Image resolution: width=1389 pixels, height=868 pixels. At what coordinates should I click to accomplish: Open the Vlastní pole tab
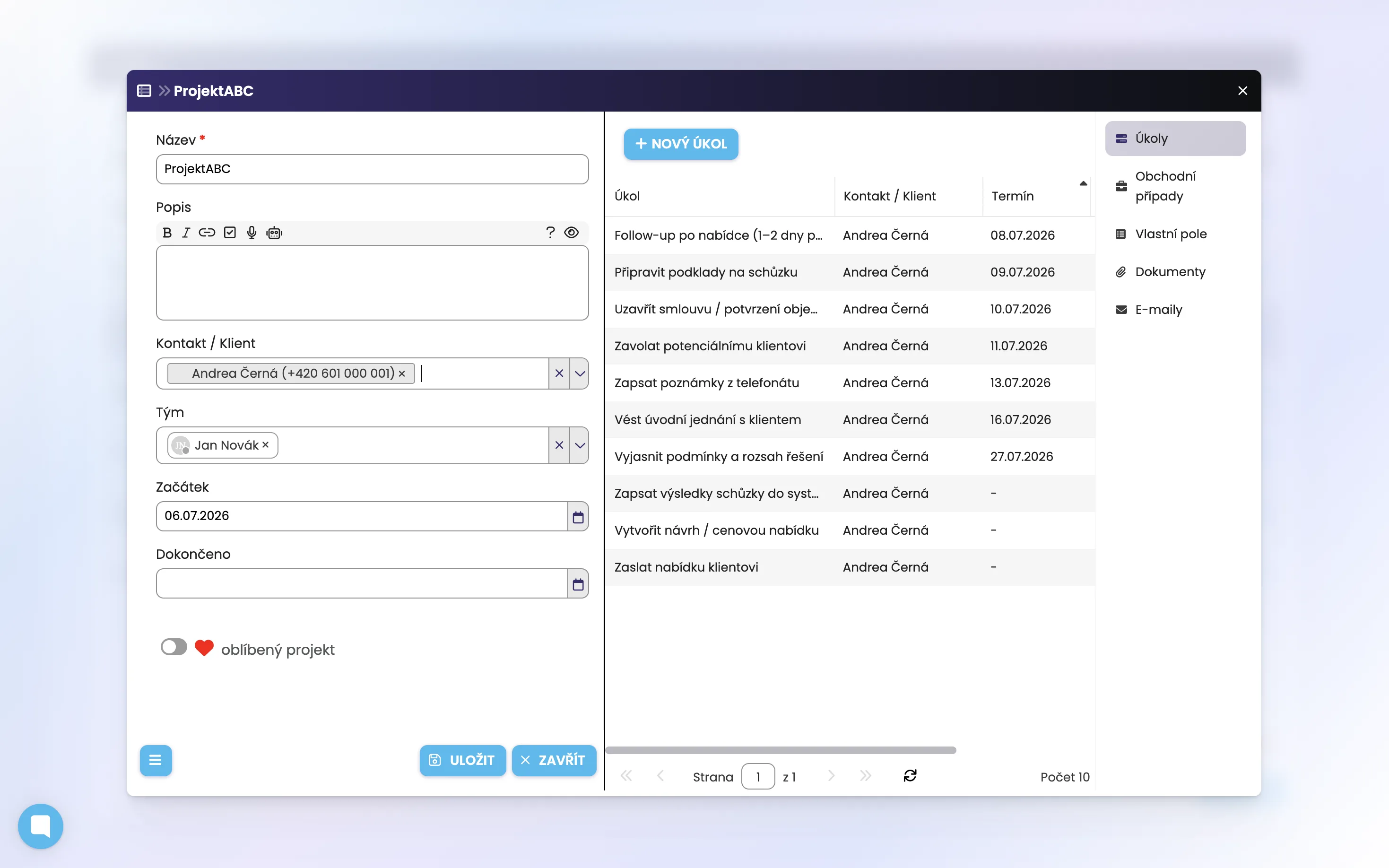[x=1175, y=234]
